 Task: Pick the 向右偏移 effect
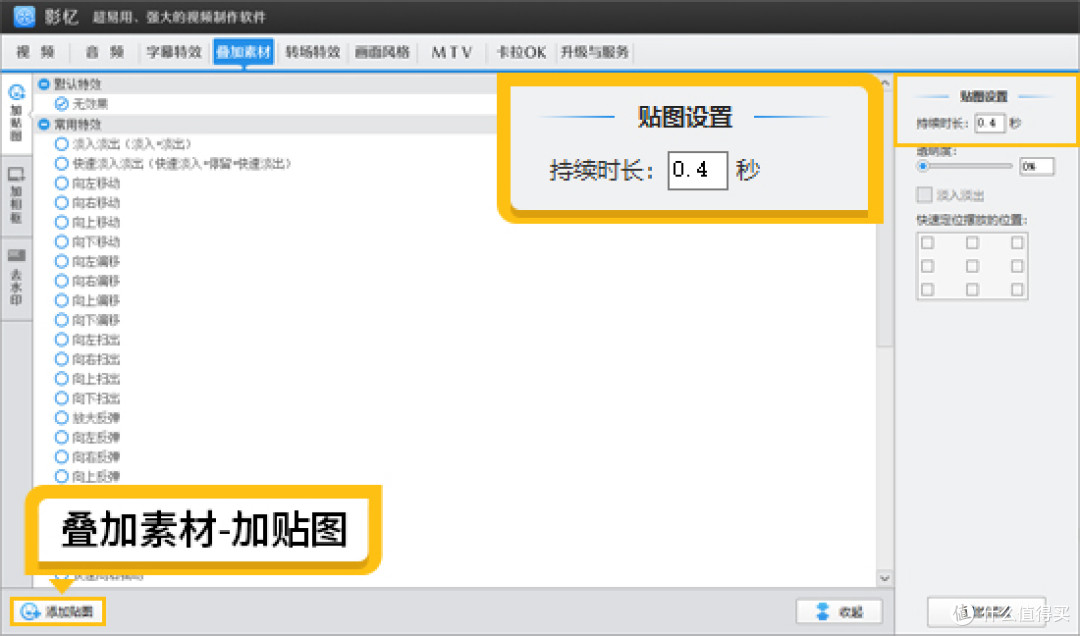point(87,281)
